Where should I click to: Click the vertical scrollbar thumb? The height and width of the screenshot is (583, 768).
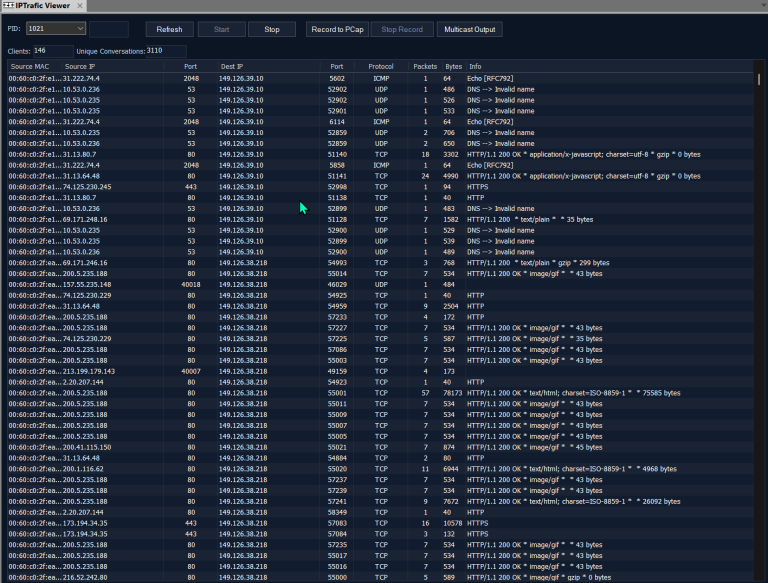click(x=759, y=79)
